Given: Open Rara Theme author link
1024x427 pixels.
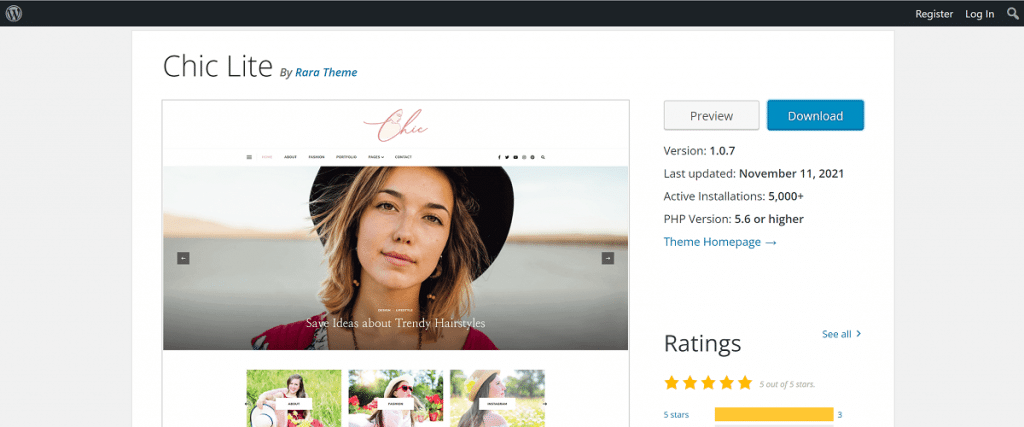Looking at the screenshot, I should (326, 72).
